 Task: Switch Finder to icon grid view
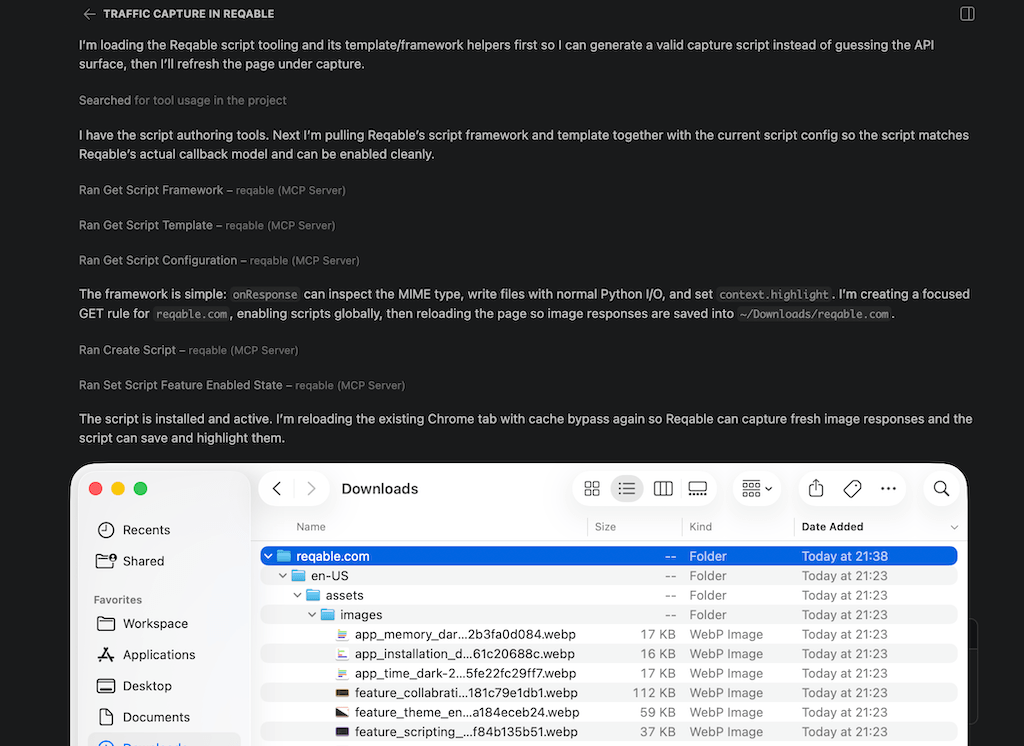[x=592, y=489]
